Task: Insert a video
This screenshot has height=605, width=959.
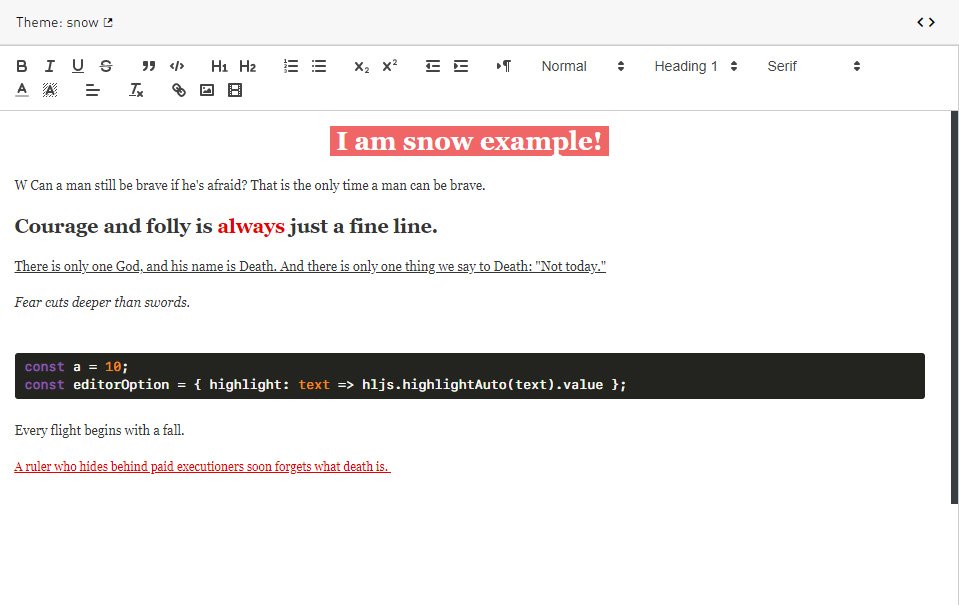Action: point(235,91)
